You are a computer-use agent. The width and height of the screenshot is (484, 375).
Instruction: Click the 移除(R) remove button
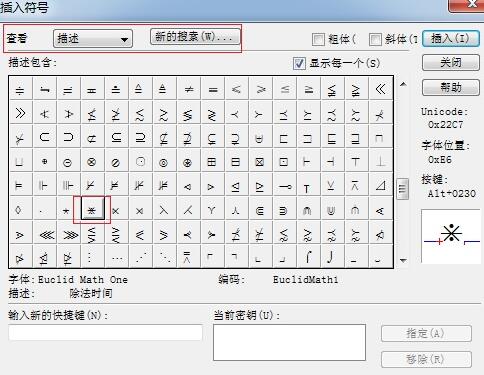coord(426,359)
